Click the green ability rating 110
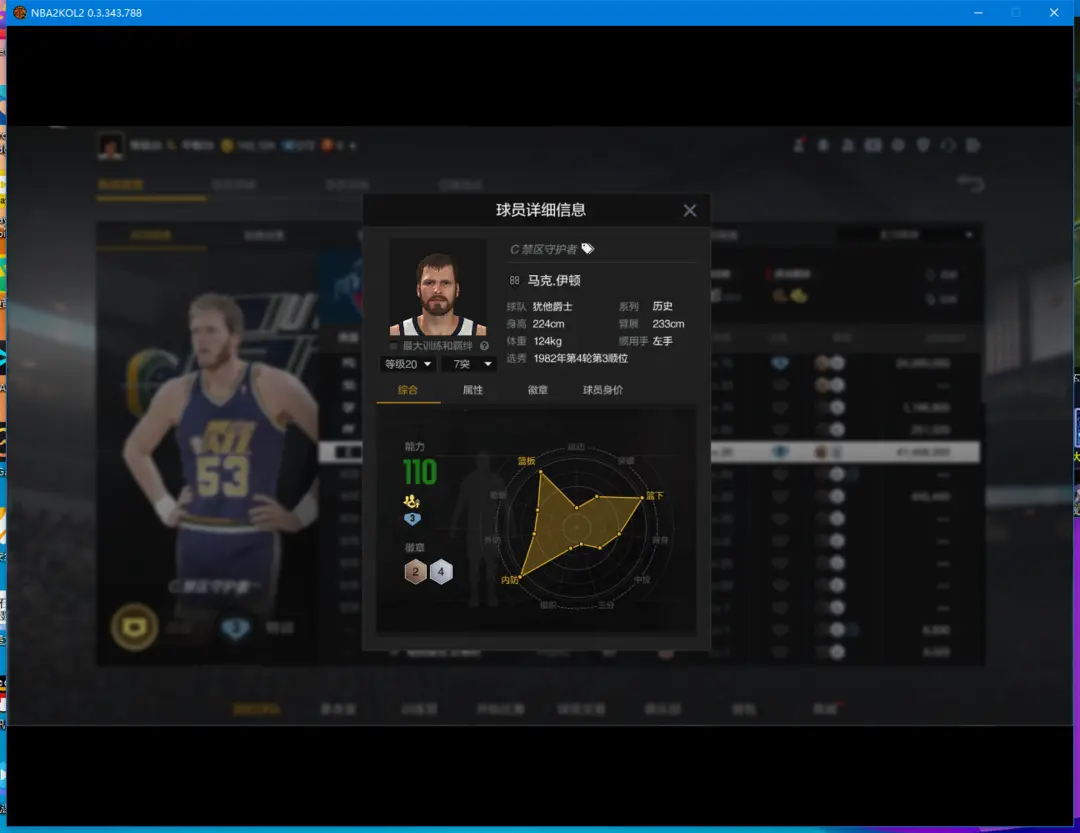The image size is (1080, 833). click(420, 473)
